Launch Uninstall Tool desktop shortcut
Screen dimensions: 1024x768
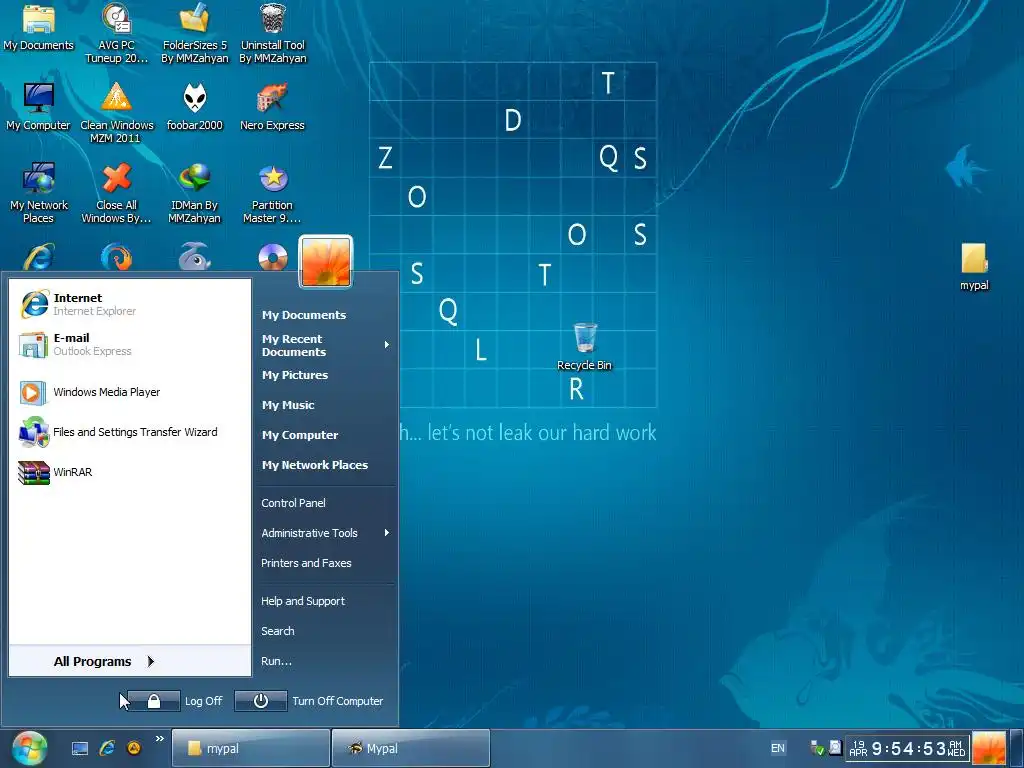click(272, 33)
